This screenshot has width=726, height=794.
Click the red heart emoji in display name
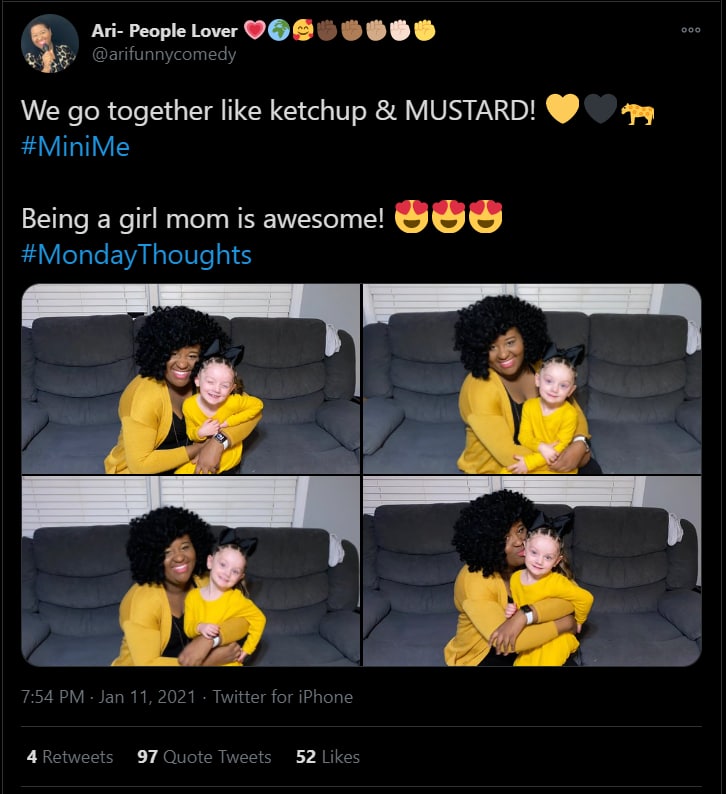pyautogui.click(x=254, y=31)
